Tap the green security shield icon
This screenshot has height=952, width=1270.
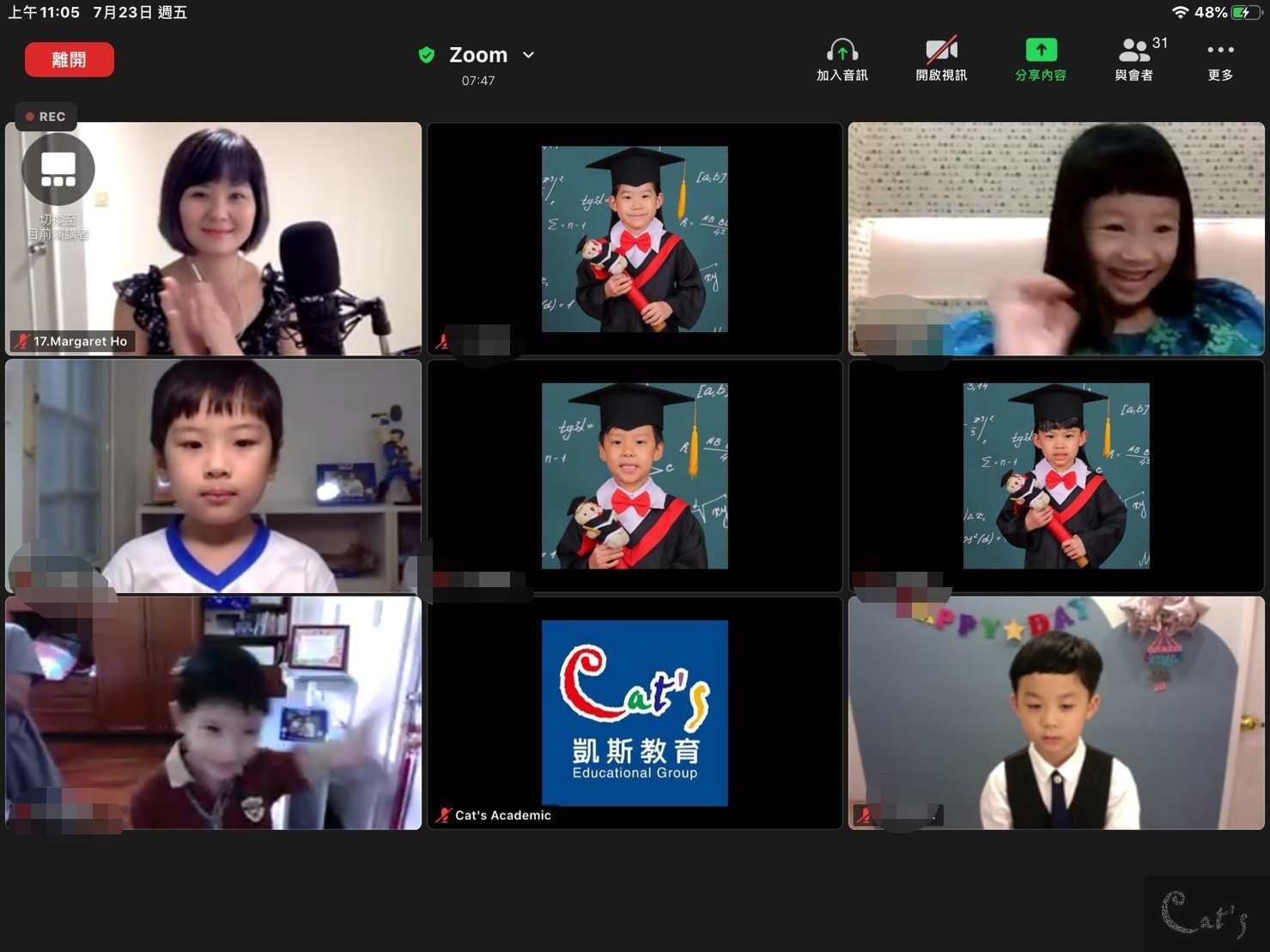(426, 55)
